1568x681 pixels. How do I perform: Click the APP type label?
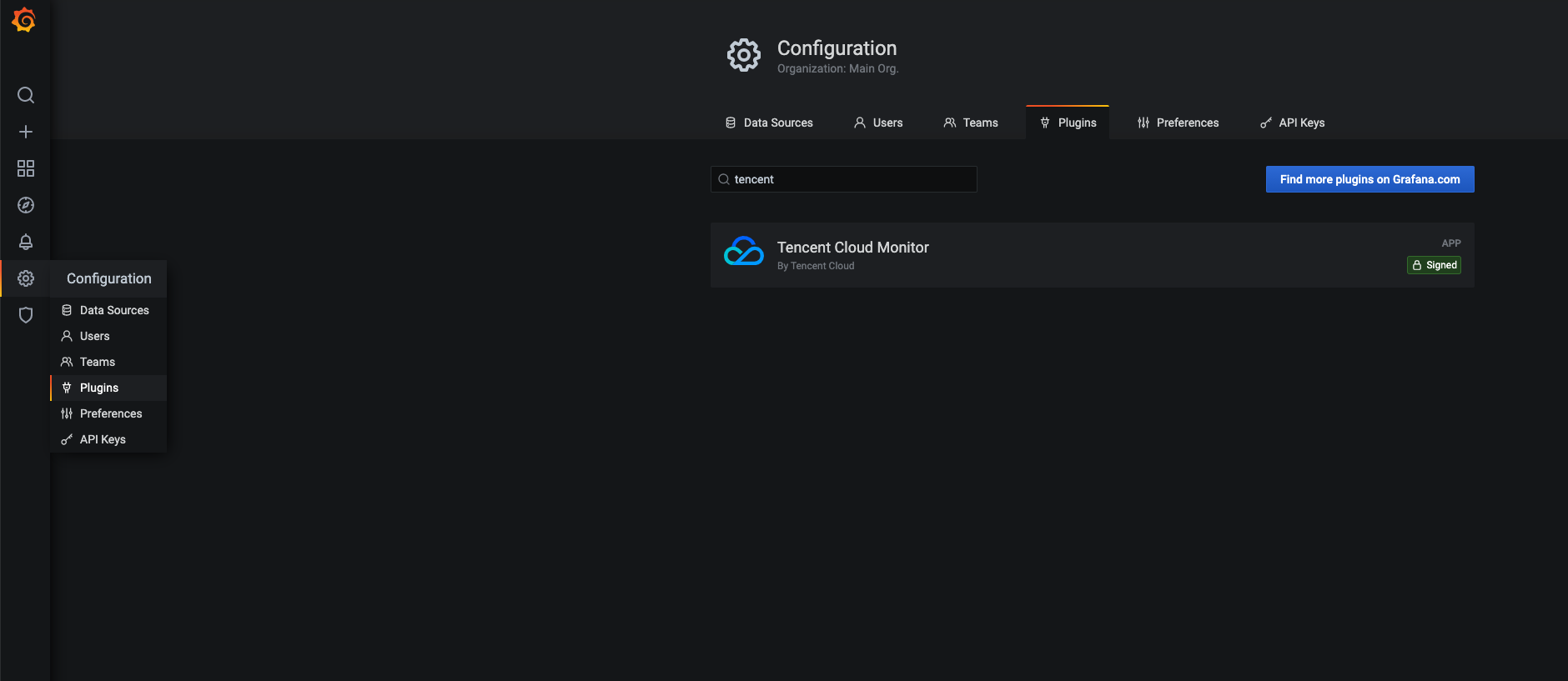(1451, 243)
